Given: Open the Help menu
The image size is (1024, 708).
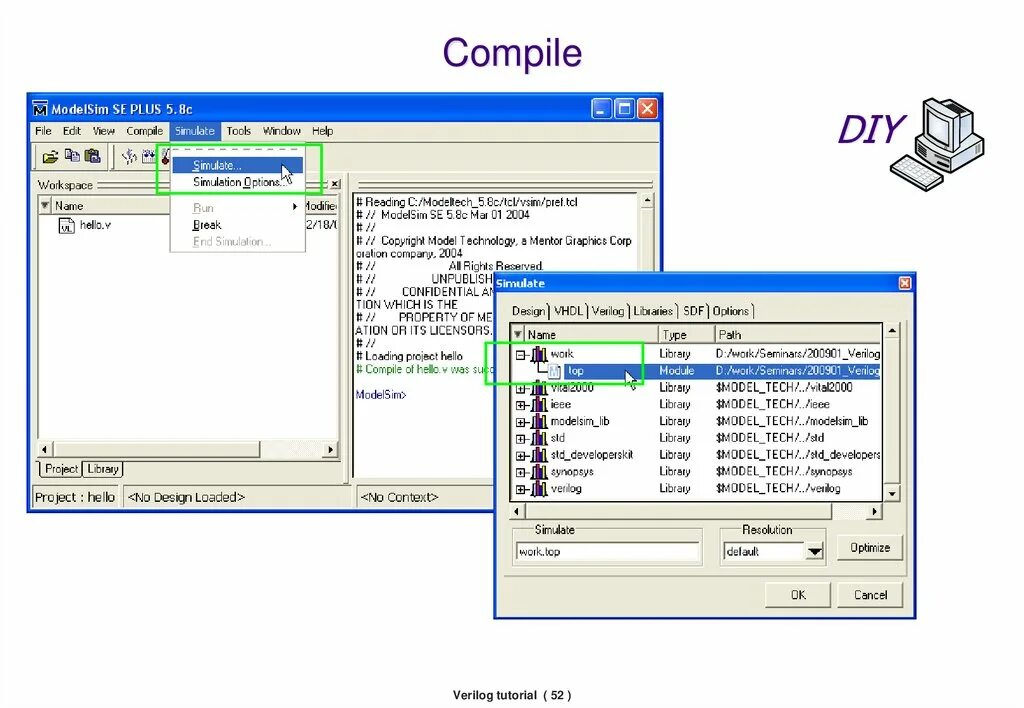Looking at the screenshot, I should [322, 131].
